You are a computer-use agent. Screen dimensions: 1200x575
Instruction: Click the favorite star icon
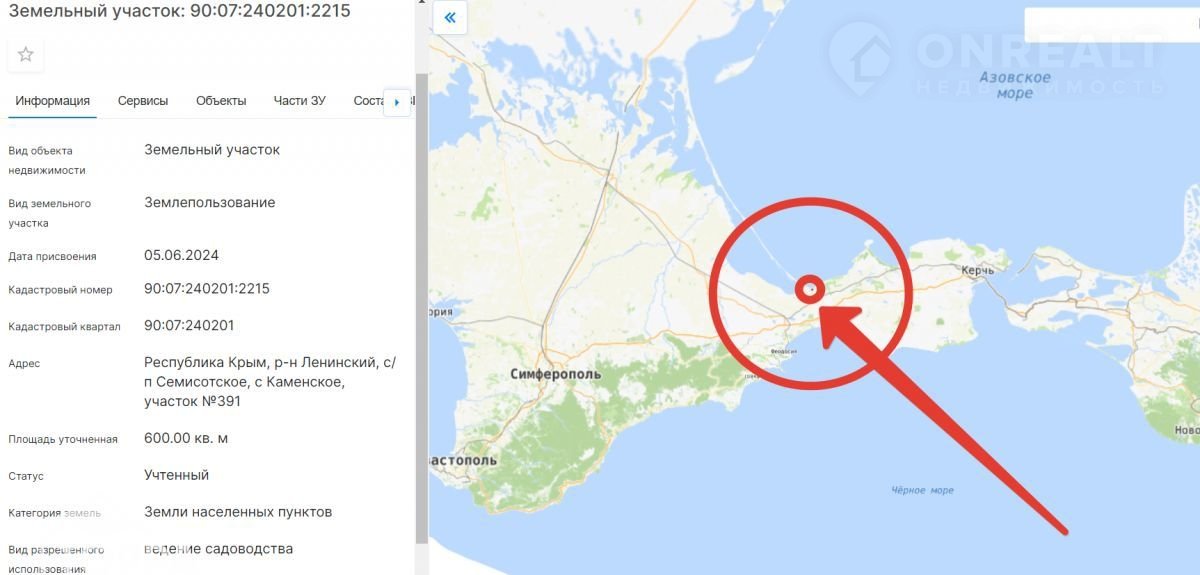26,55
